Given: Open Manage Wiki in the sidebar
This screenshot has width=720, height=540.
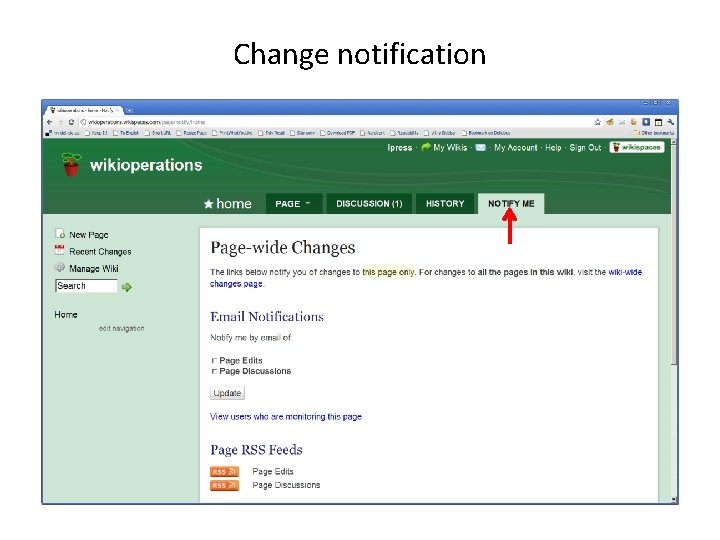Looking at the screenshot, I should click(x=94, y=269).
